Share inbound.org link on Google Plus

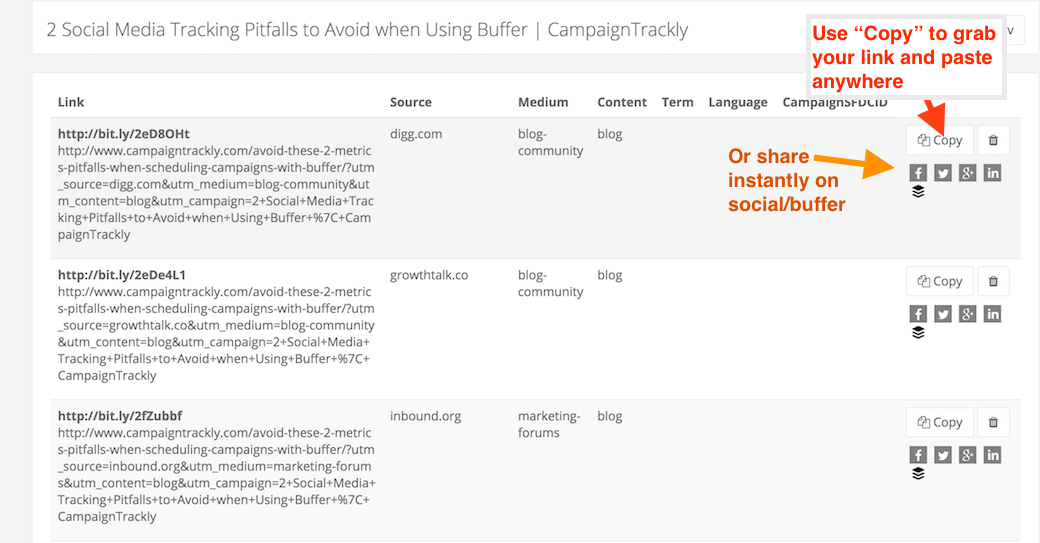pos(968,455)
